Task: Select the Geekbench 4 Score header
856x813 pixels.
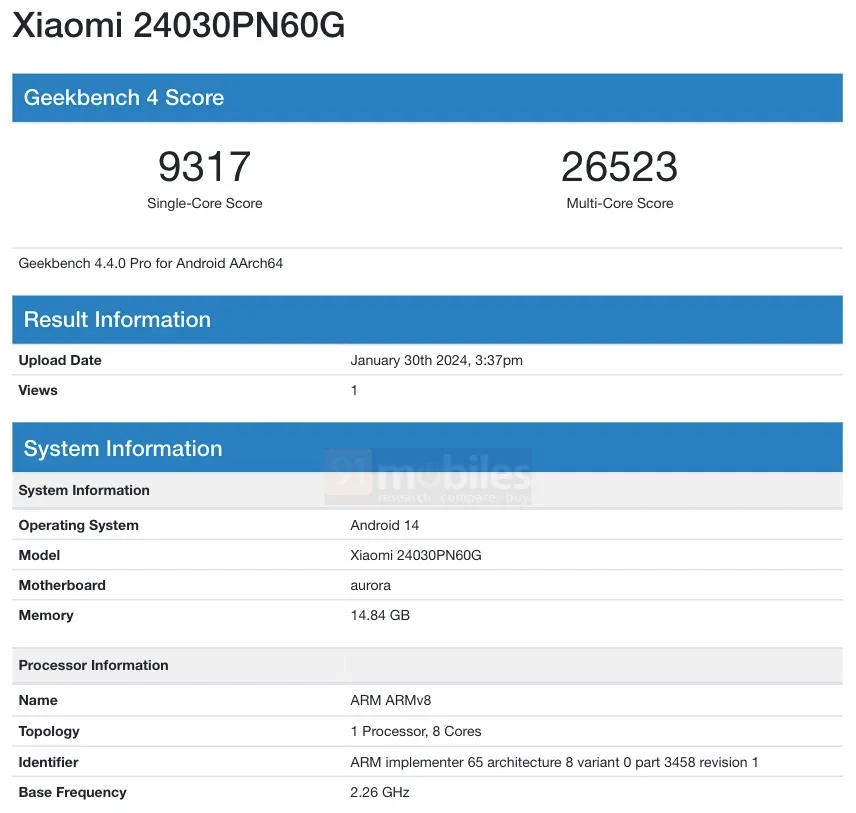Action: pyautogui.click(x=124, y=98)
